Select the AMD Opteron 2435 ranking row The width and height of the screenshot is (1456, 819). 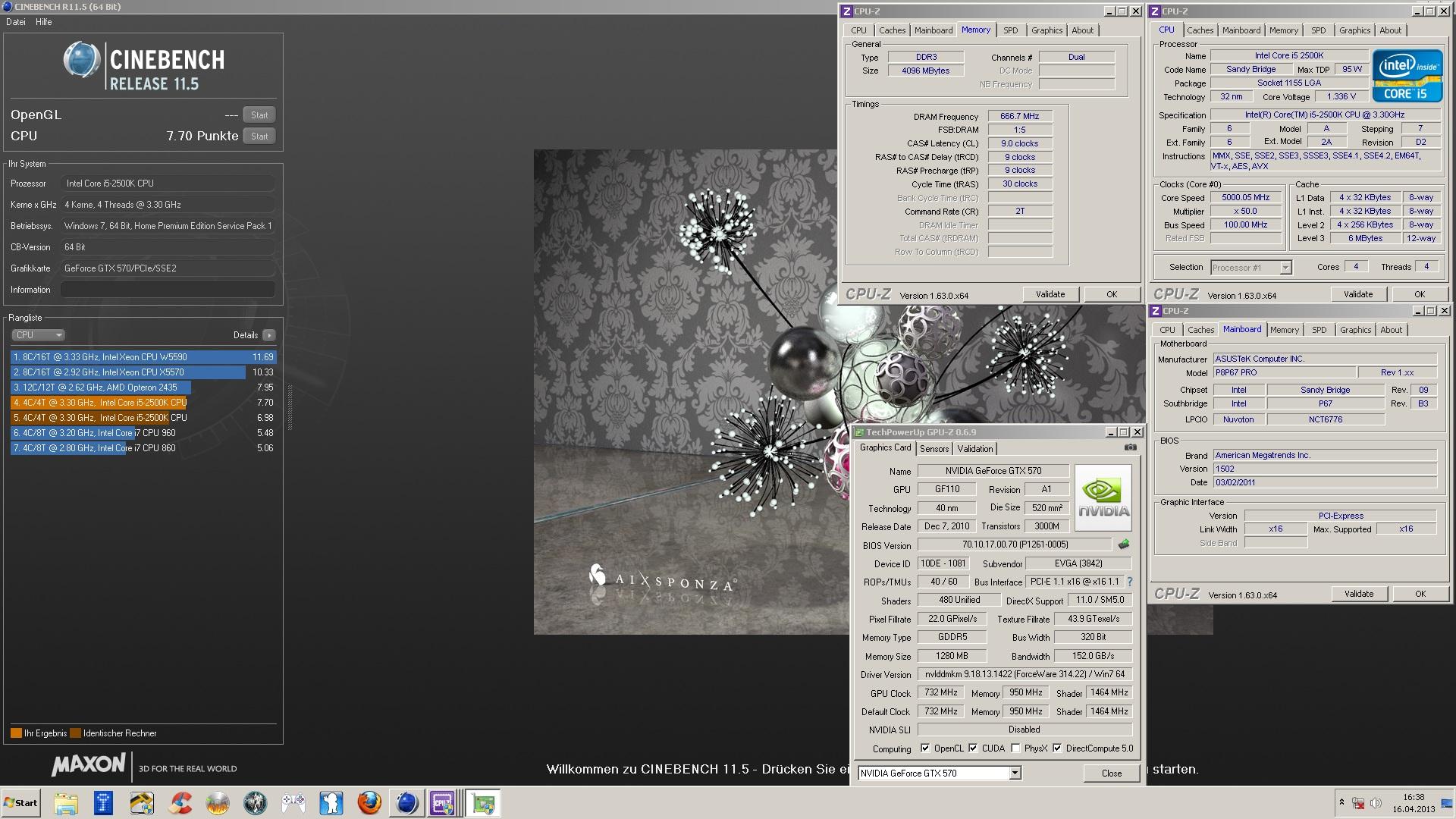(x=143, y=388)
